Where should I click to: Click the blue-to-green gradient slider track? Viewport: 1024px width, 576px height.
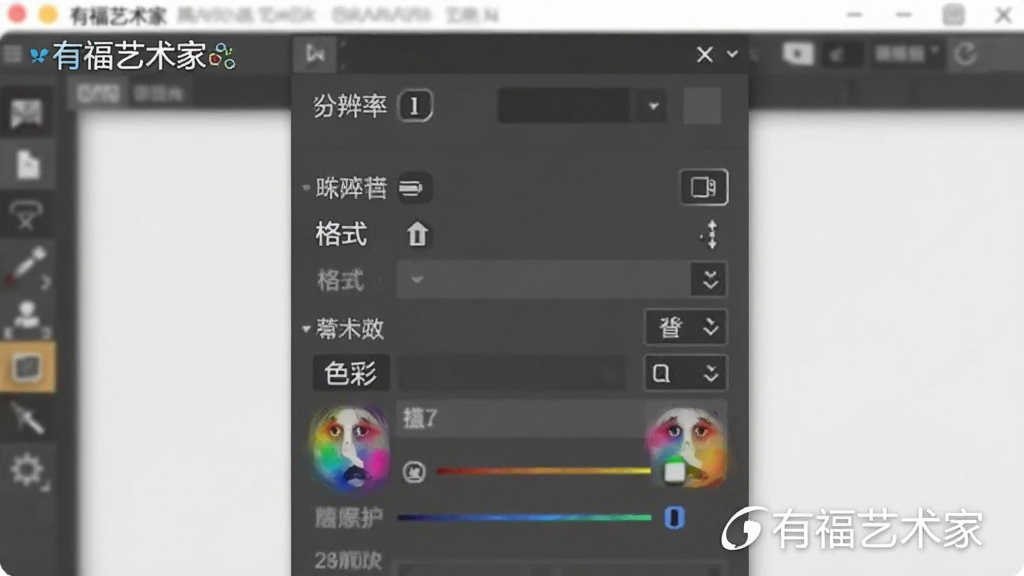coord(524,518)
